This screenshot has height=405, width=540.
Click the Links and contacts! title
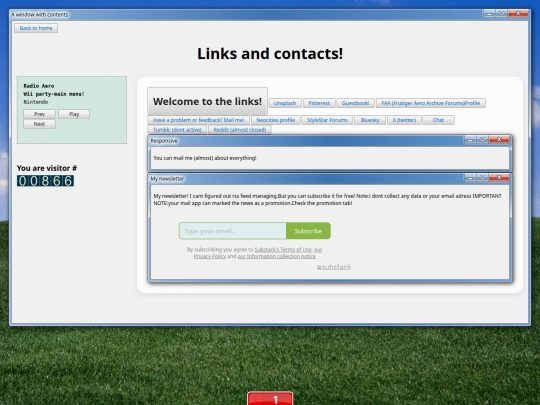[x=270, y=54]
